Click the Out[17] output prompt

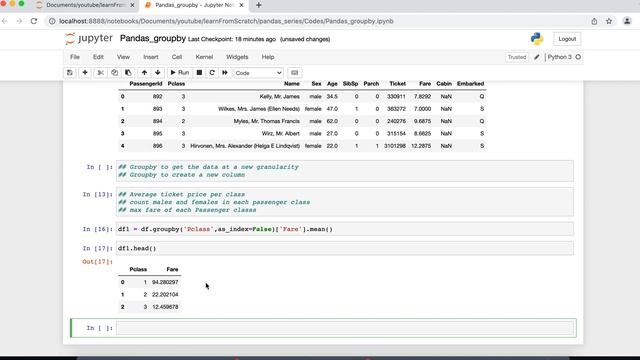(98, 262)
